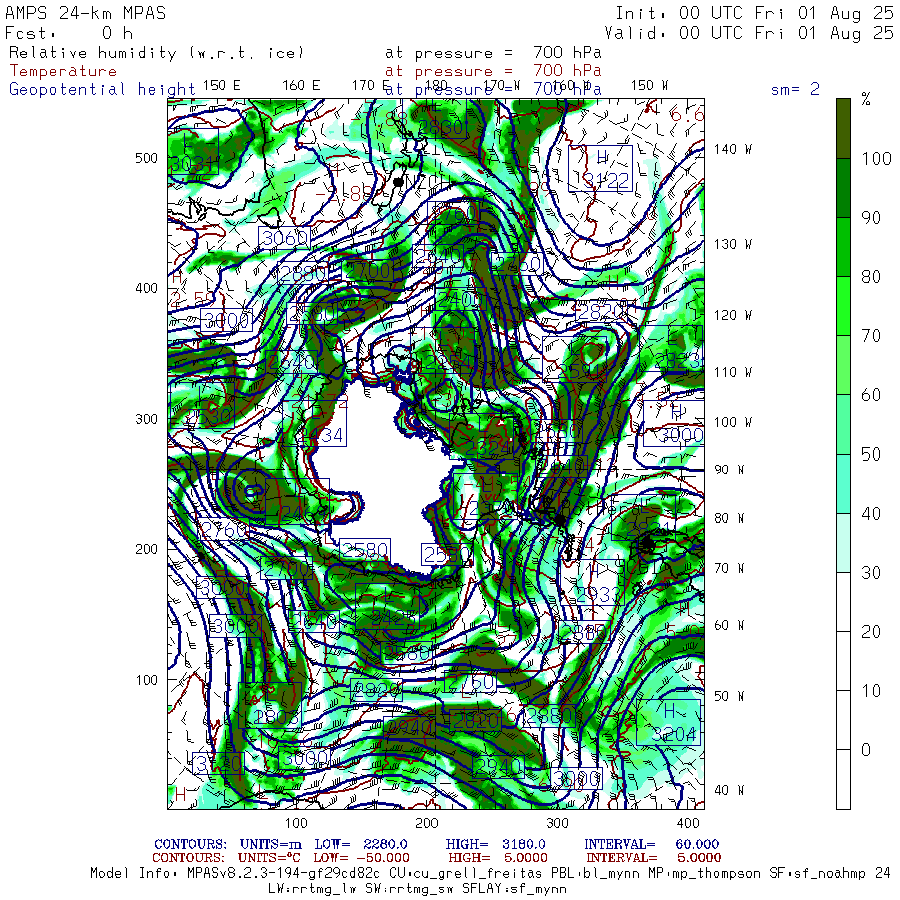
Task: Select the colorbar value label 20
Action: 871,631
